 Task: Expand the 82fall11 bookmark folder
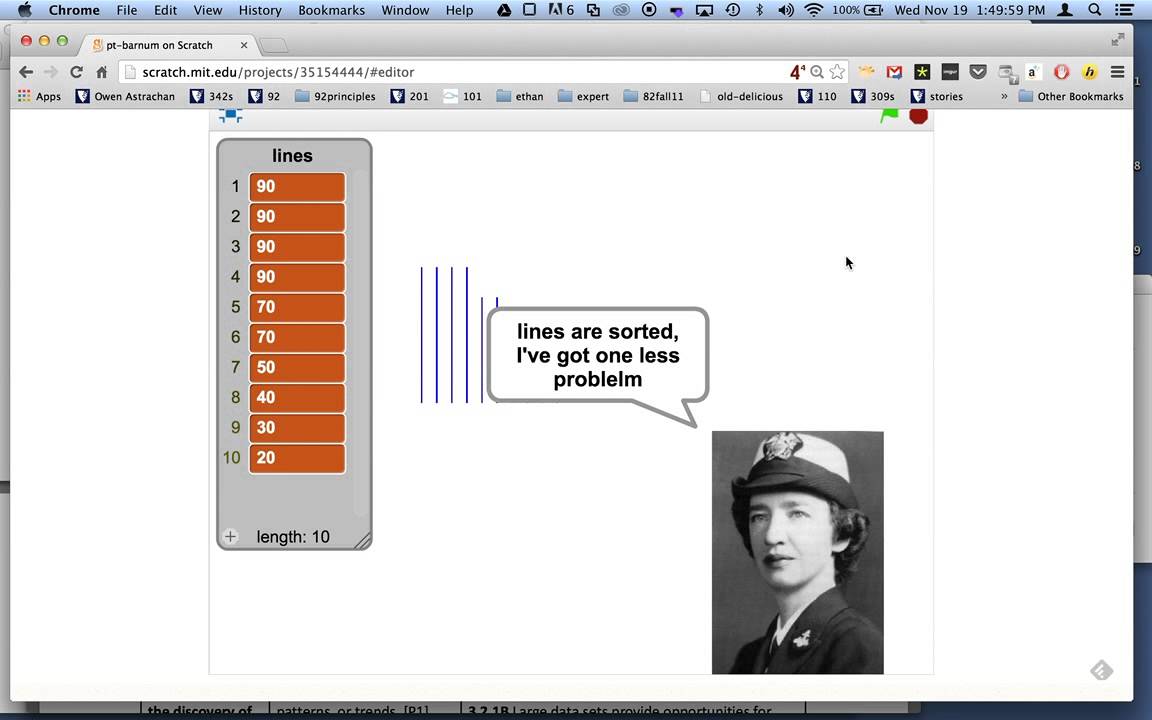point(653,96)
